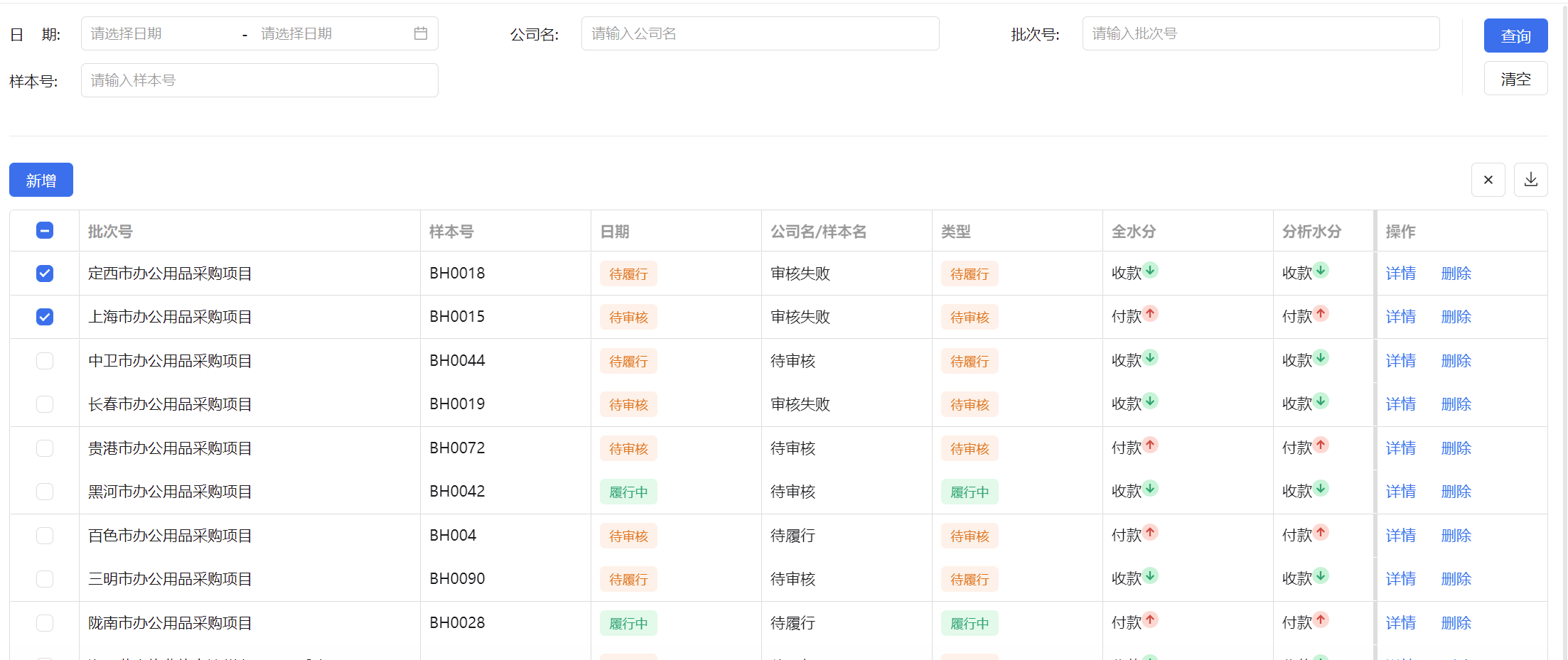Click the 清空 clear button
Screen dimensions: 1568x660
[x=1515, y=78]
